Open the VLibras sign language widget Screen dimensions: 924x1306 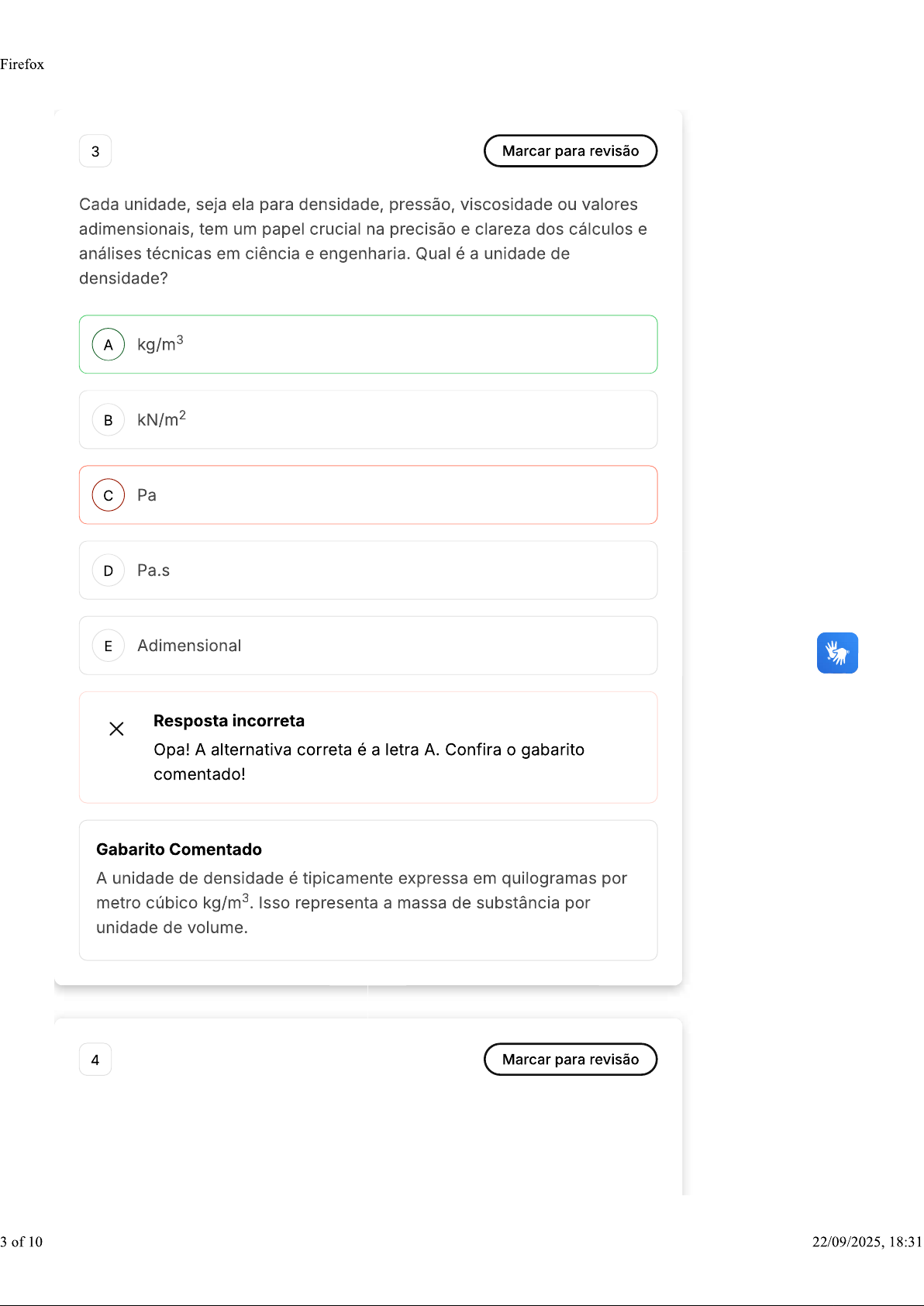[837, 653]
